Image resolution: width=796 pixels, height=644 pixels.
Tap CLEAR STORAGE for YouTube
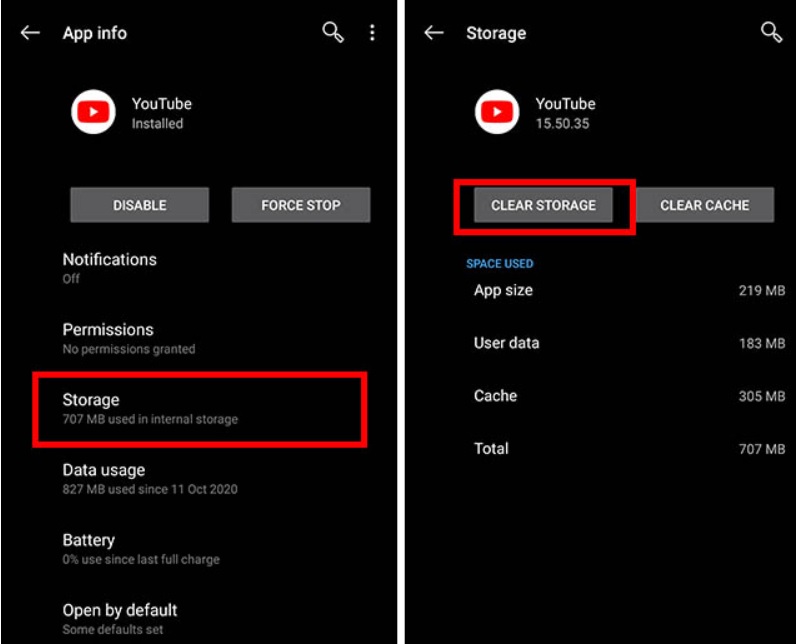pos(543,205)
